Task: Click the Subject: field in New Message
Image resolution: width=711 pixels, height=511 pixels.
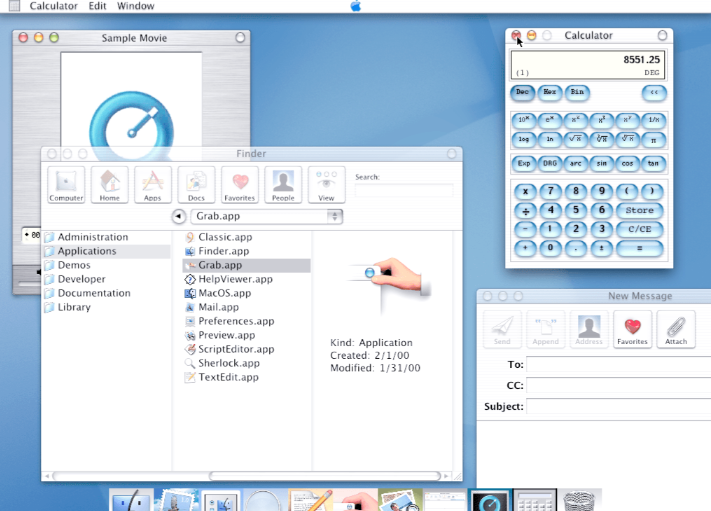Action: 618,406
